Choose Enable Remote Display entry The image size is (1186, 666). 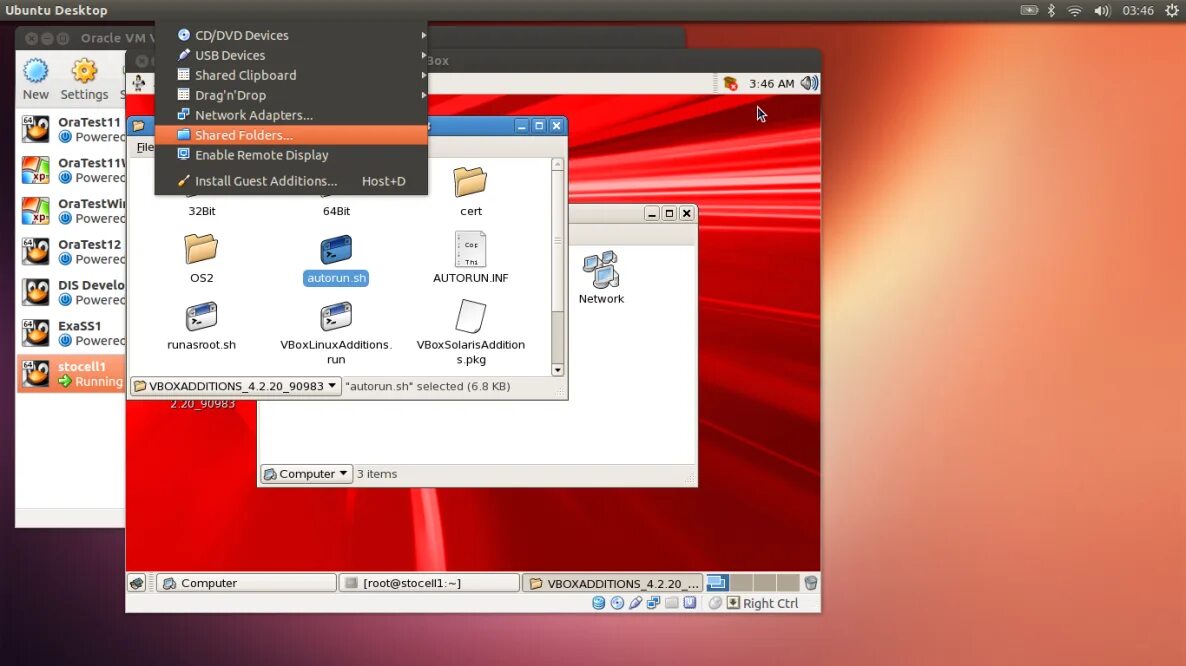point(291,155)
